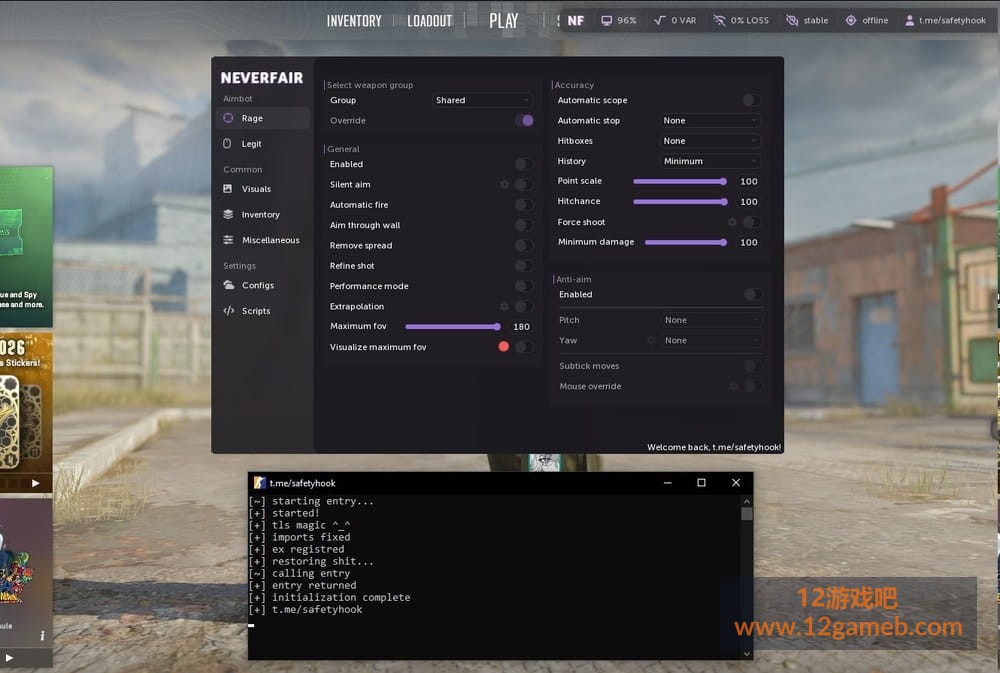Open the INVENTORY game menu
This screenshot has width=1000, height=673.
tap(354, 21)
